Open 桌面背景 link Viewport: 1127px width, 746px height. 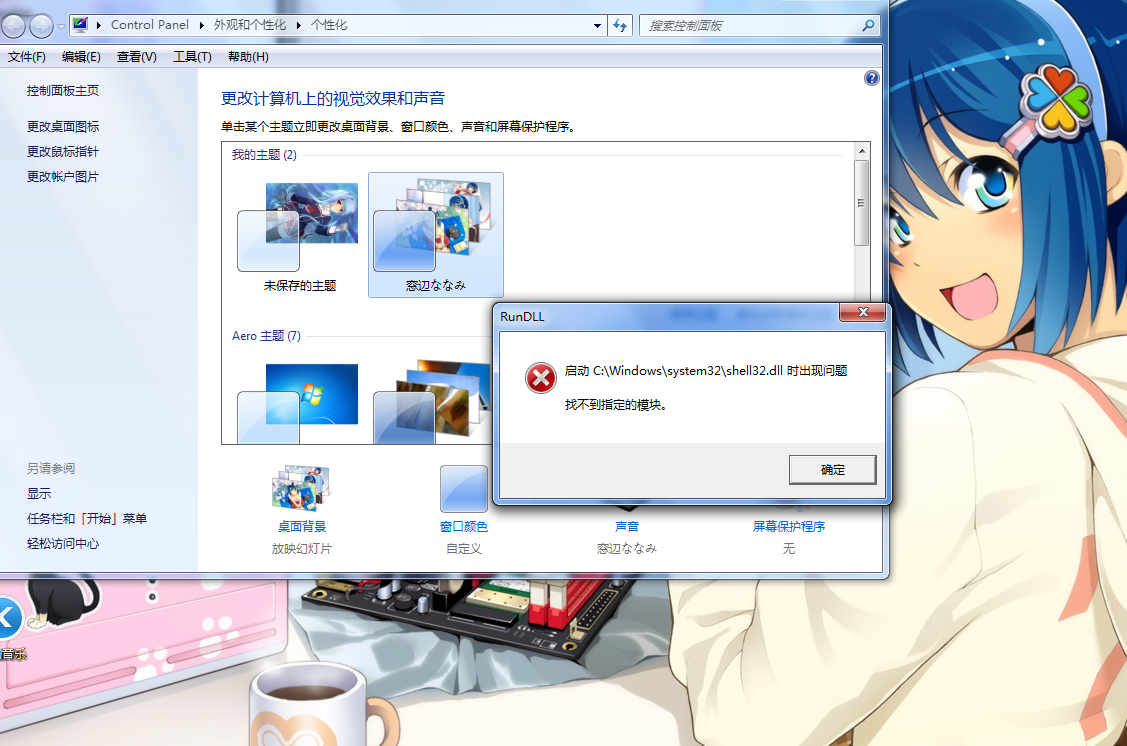[302, 527]
